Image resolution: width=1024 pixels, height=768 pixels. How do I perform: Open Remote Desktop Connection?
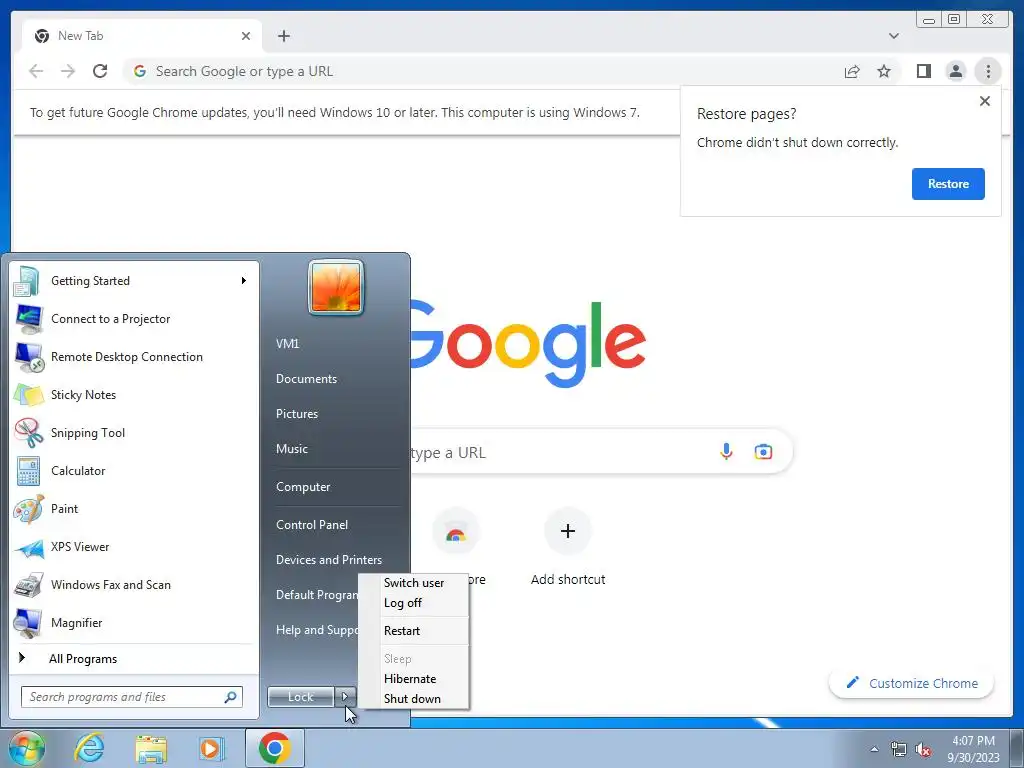pos(133,357)
